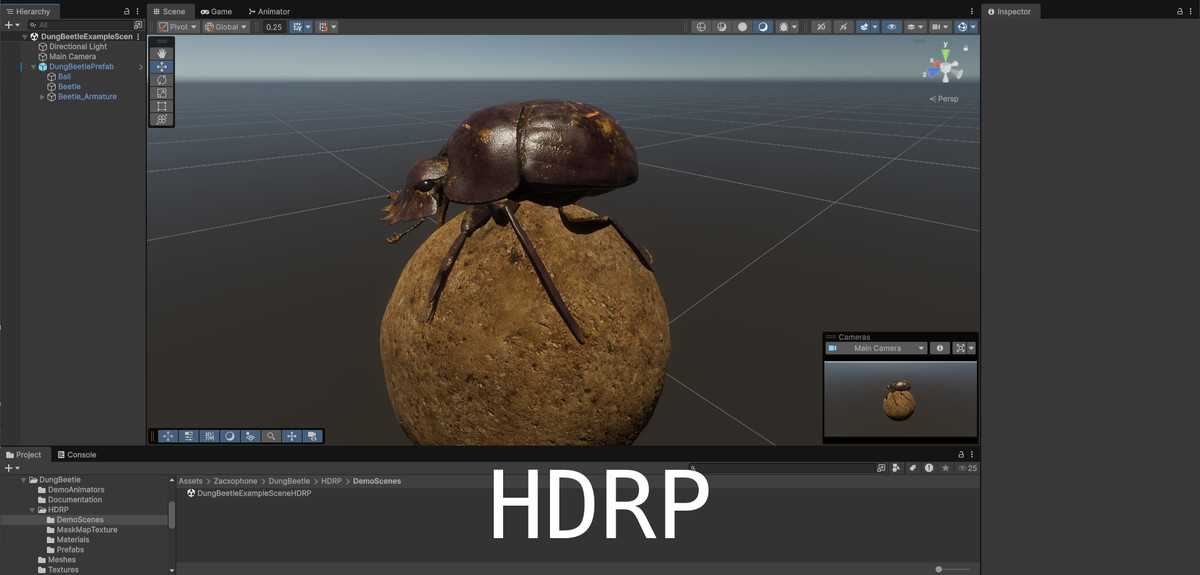Select the Move tool

162,67
